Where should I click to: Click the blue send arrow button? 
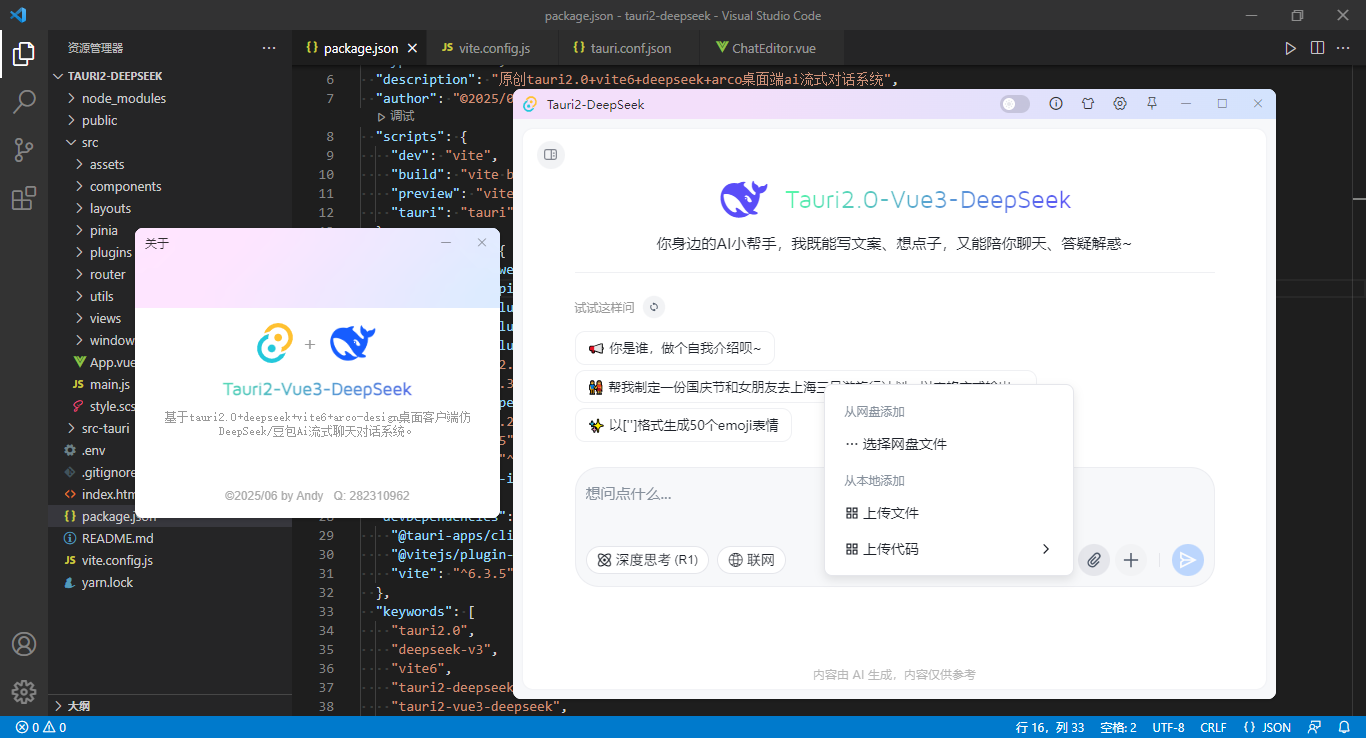pyautogui.click(x=1188, y=560)
